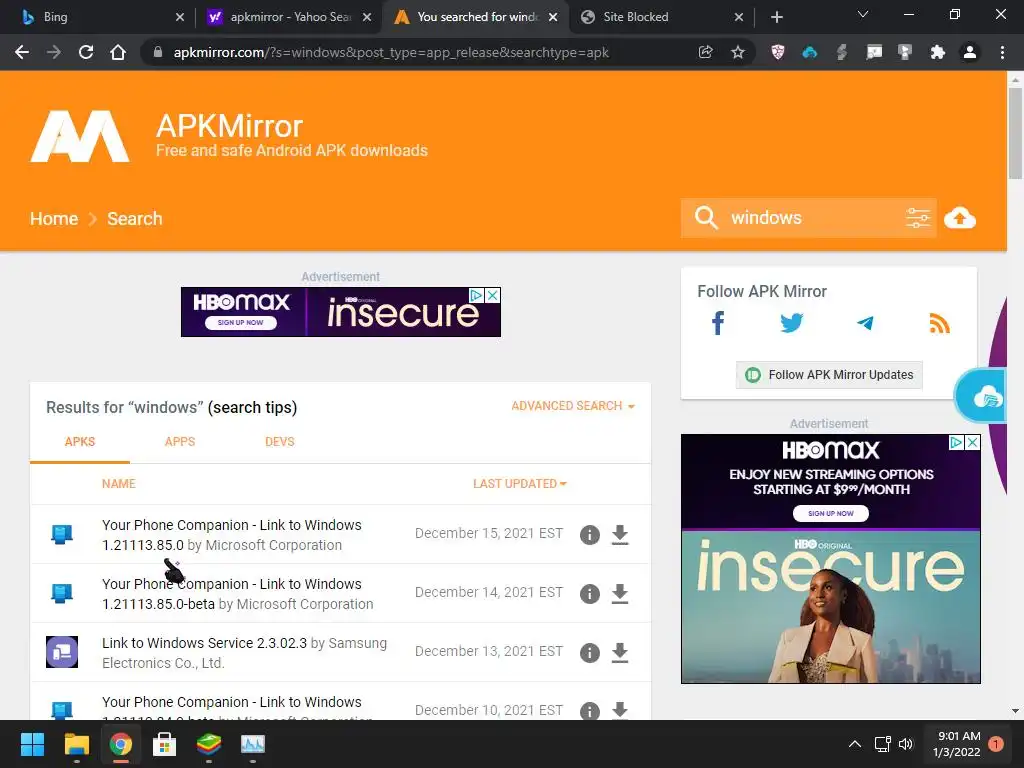Download the 1.21113.85.0-beta release
The width and height of the screenshot is (1024, 768).
(x=620, y=594)
